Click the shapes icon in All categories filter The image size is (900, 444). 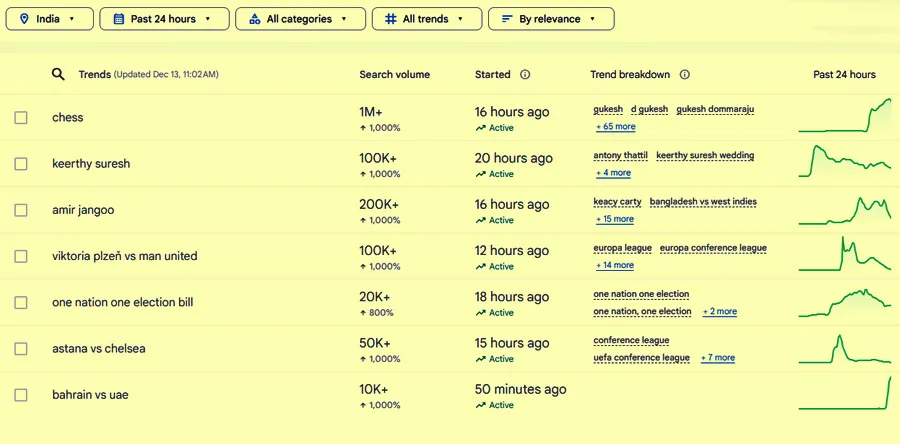coord(254,19)
